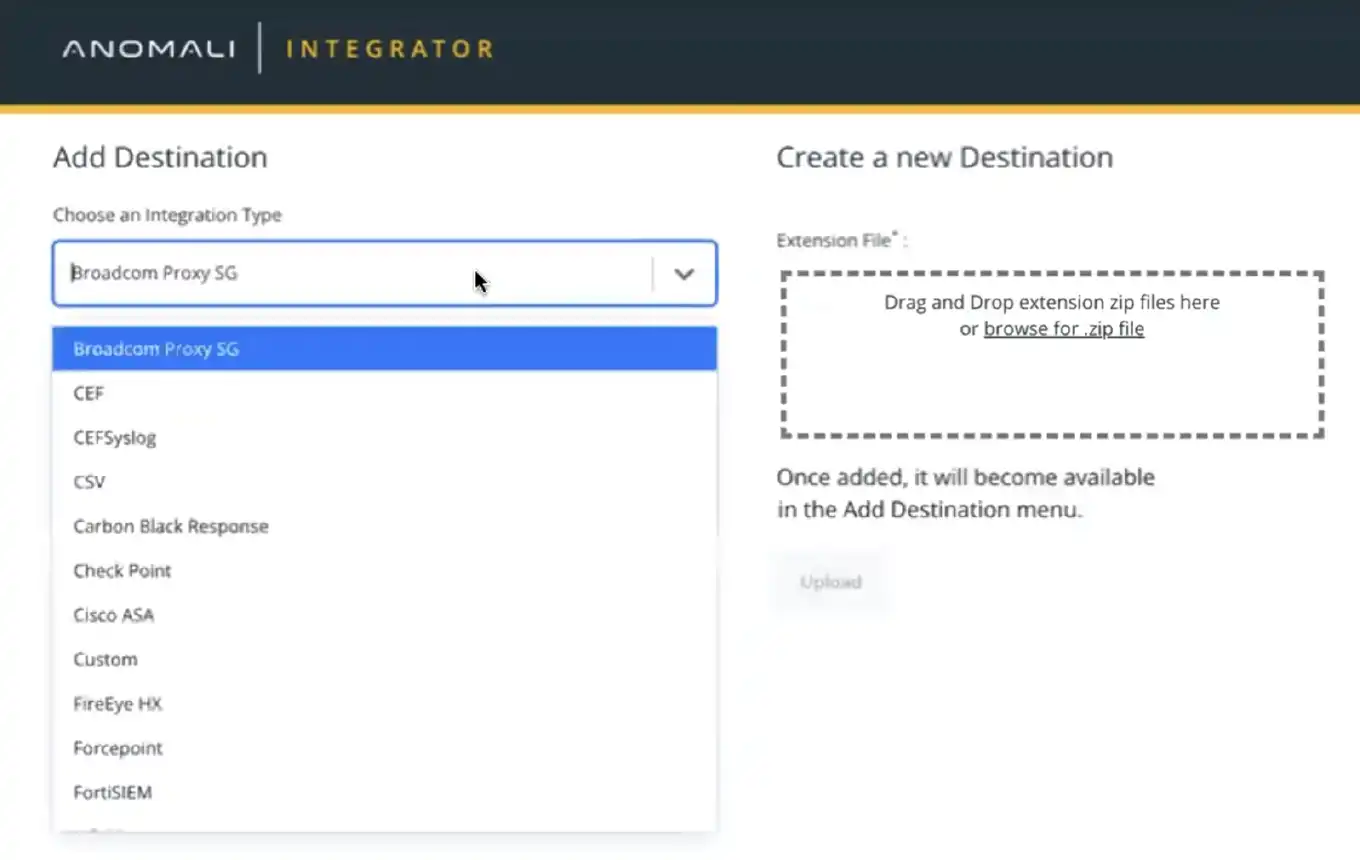This screenshot has height=860, width=1360.
Task: Choose the Custom integration type
Action: click(385, 659)
